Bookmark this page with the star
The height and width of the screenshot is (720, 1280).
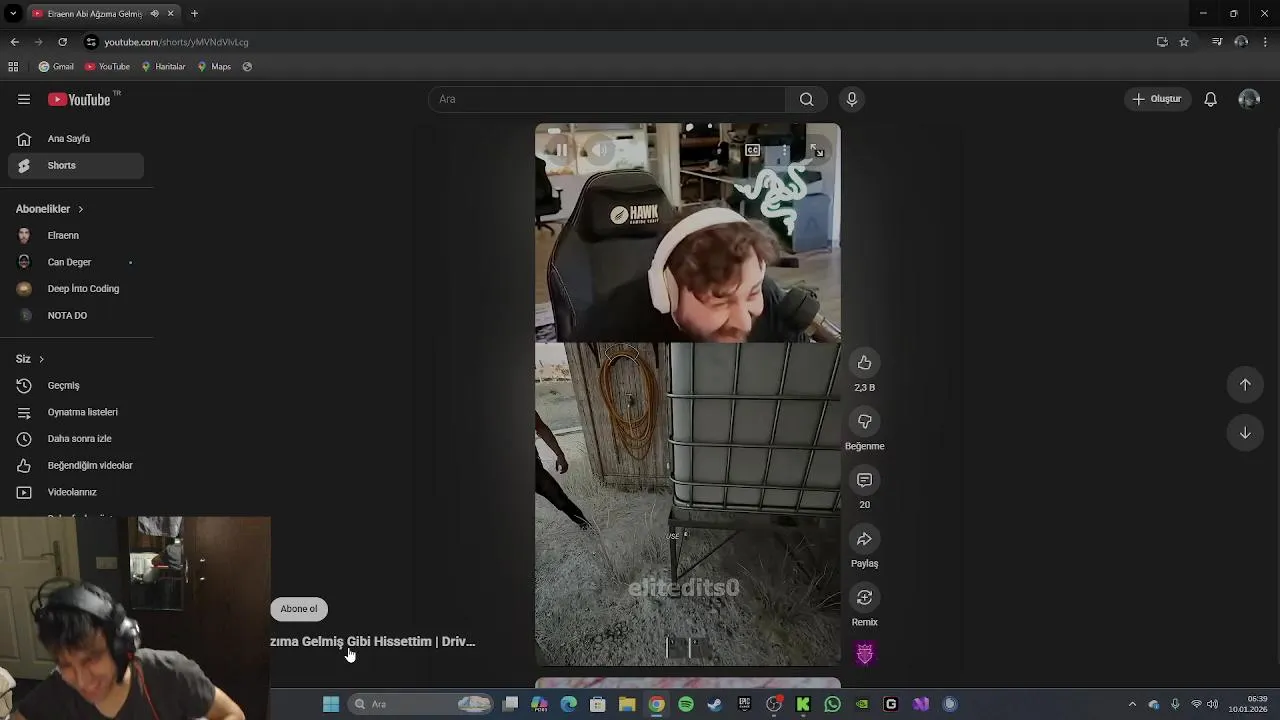tap(1184, 42)
